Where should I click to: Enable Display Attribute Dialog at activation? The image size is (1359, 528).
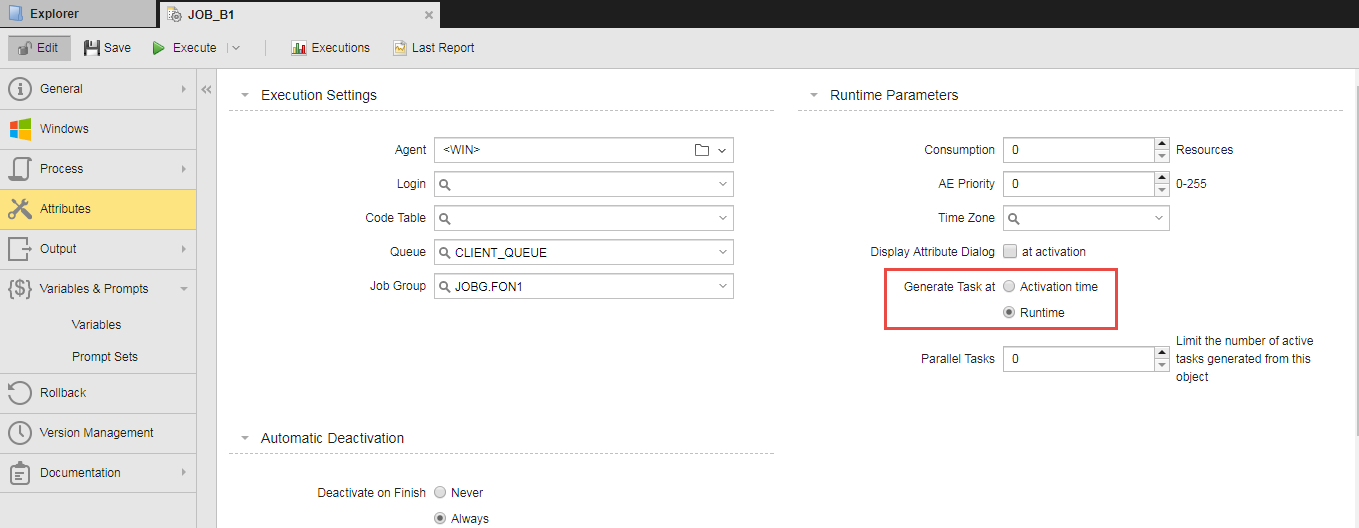click(1010, 252)
